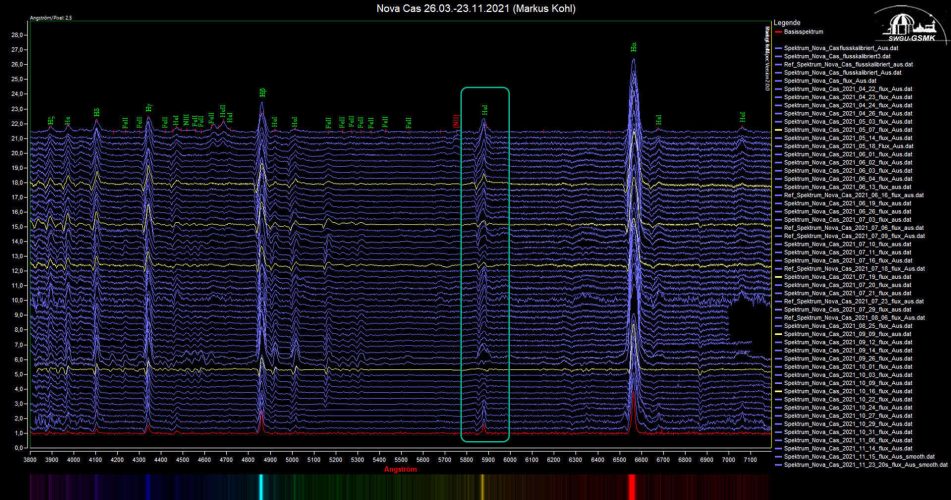Click the yellow marker for 2021_05_07 spectrum

(x=778, y=130)
